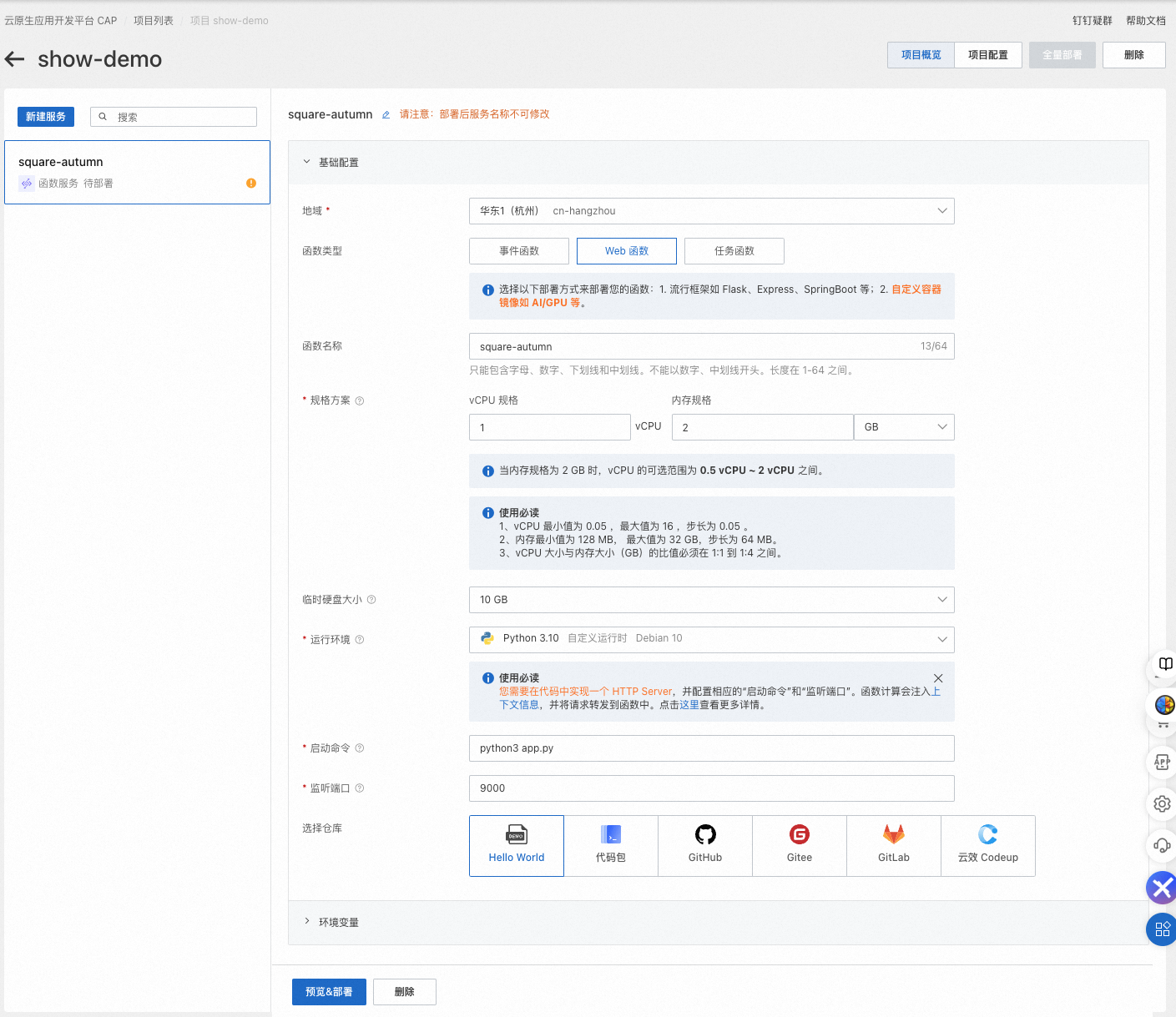The height and width of the screenshot is (1017, 1176).
Task: Select the 代码包 code package option
Action: pos(611,846)
